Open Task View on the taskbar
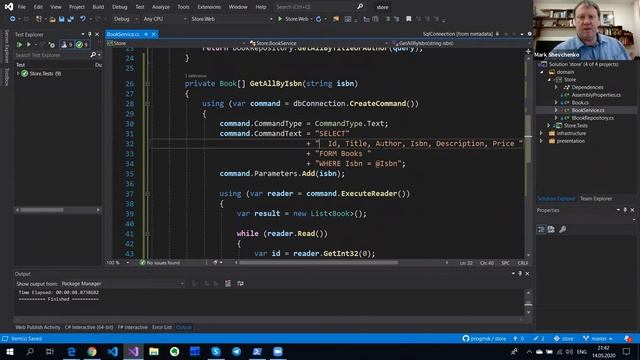Viewport: 640px width, 360px height. pyautogui.click(x=50, y=351)
